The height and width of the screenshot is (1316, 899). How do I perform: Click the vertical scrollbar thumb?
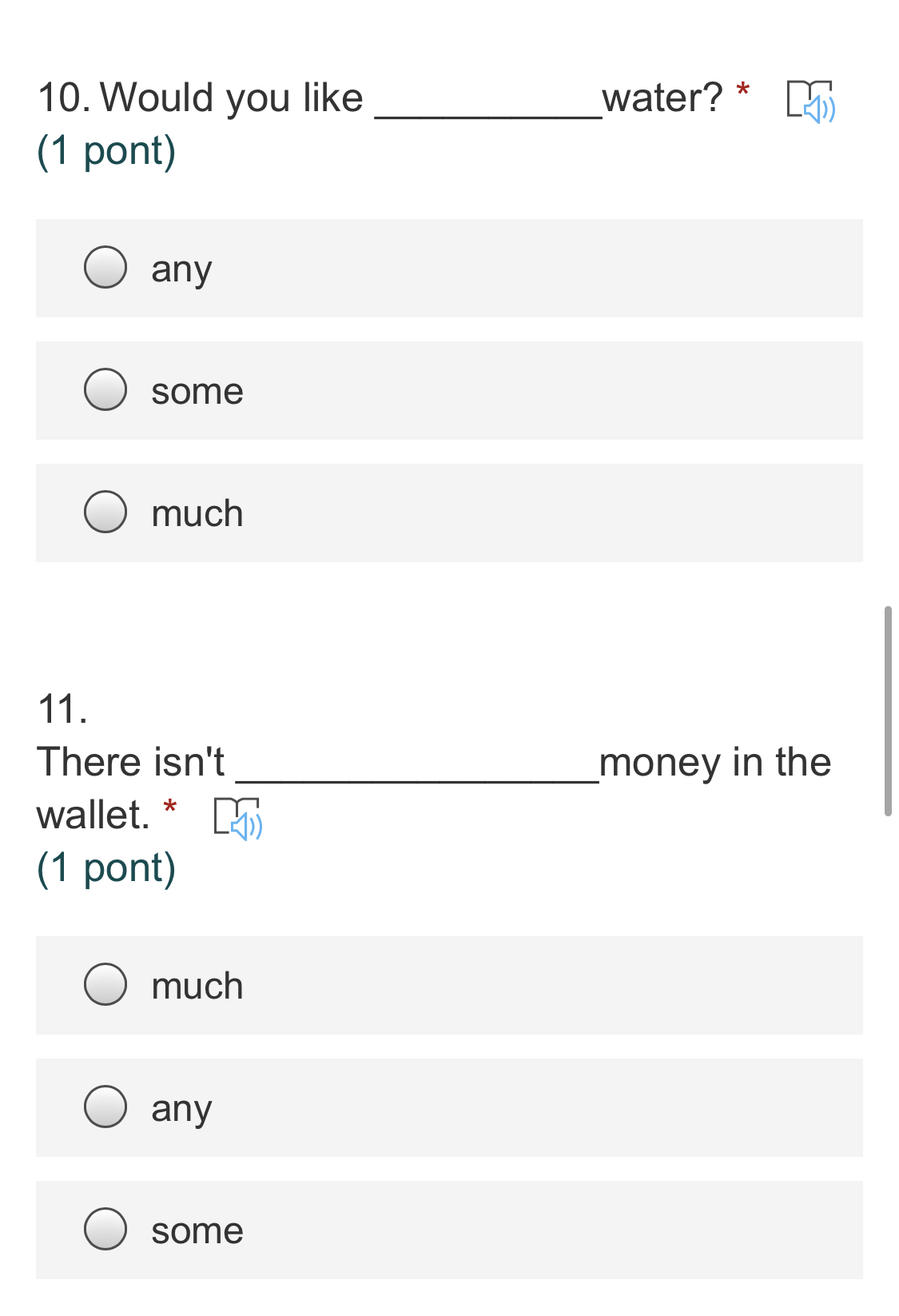pyautogui.click(x=887, y=711)
